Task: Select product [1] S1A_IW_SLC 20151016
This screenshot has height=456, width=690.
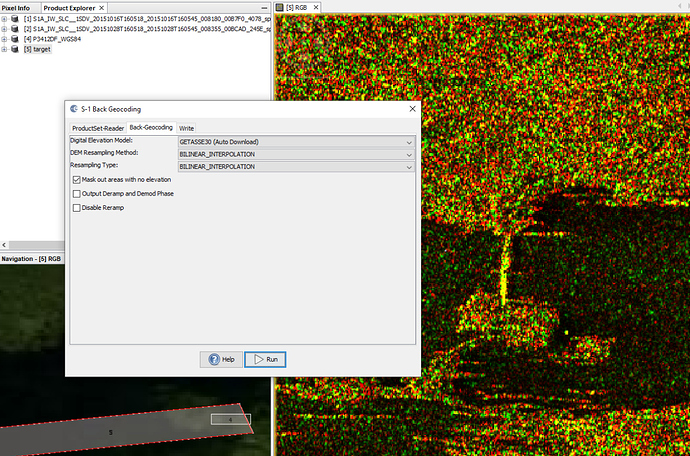Action: point(147,18)
